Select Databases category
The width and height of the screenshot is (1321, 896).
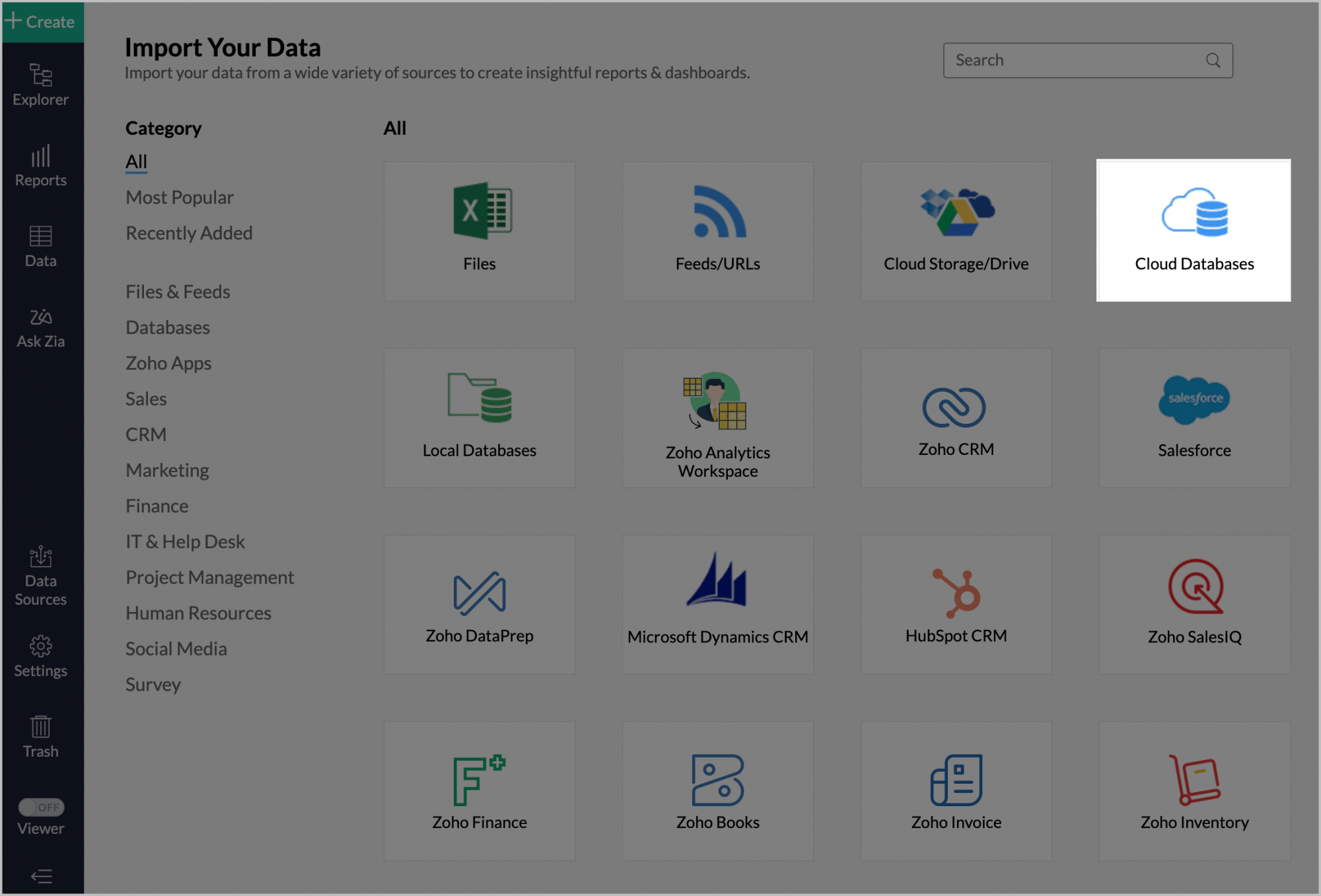(168, 327)
